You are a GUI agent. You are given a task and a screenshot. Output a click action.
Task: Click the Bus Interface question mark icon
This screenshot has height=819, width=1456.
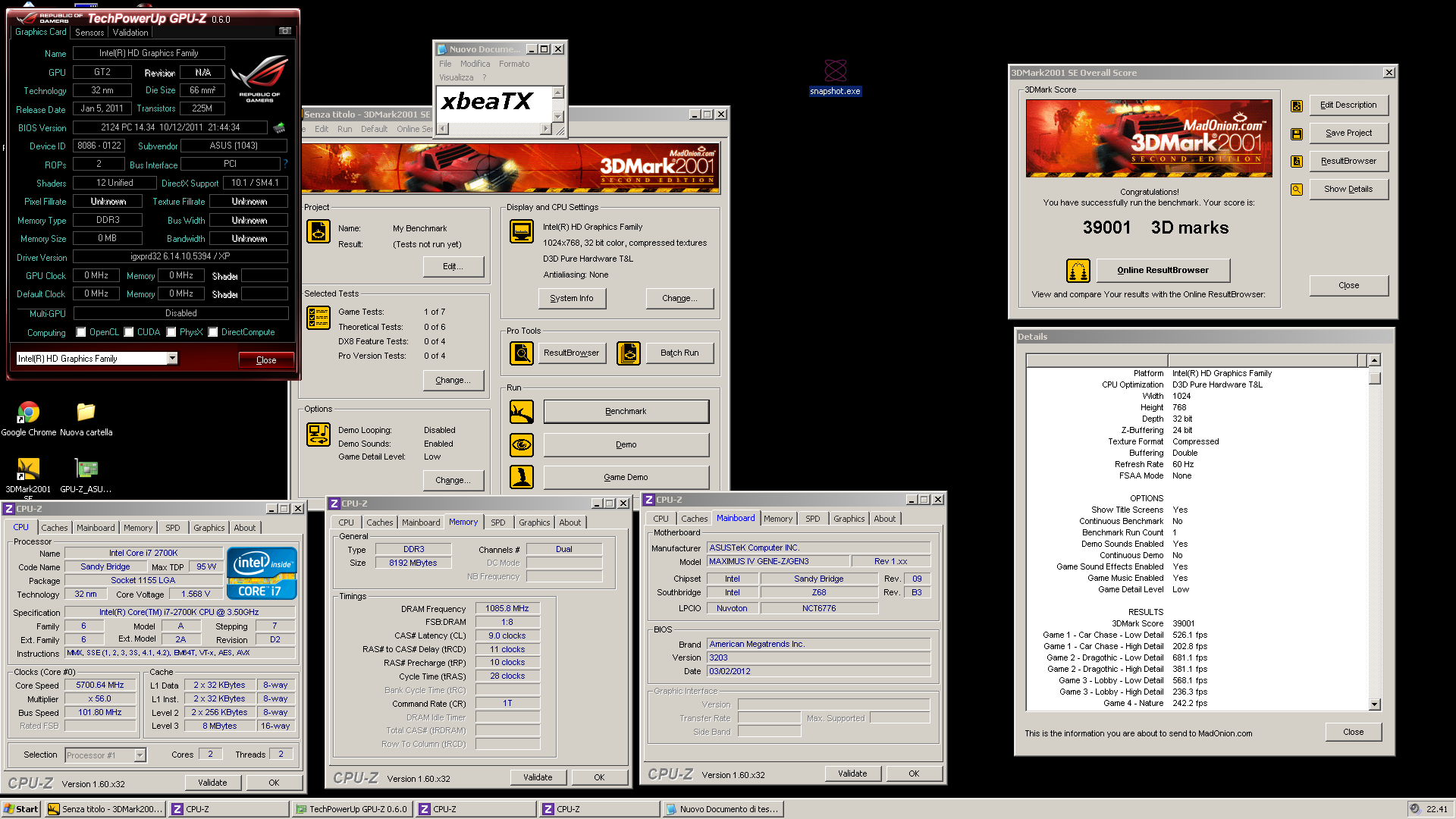click(285, 164)
